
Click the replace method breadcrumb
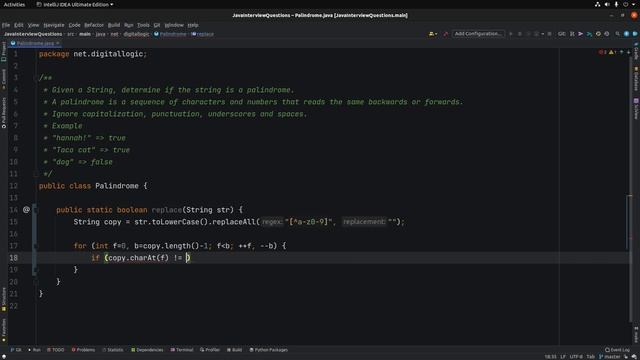pyautogui.click(x=202, y=34)
